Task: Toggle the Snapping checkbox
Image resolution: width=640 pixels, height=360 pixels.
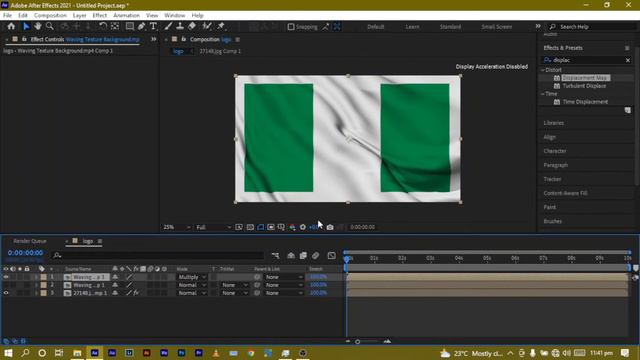Action: click(291, 27)
